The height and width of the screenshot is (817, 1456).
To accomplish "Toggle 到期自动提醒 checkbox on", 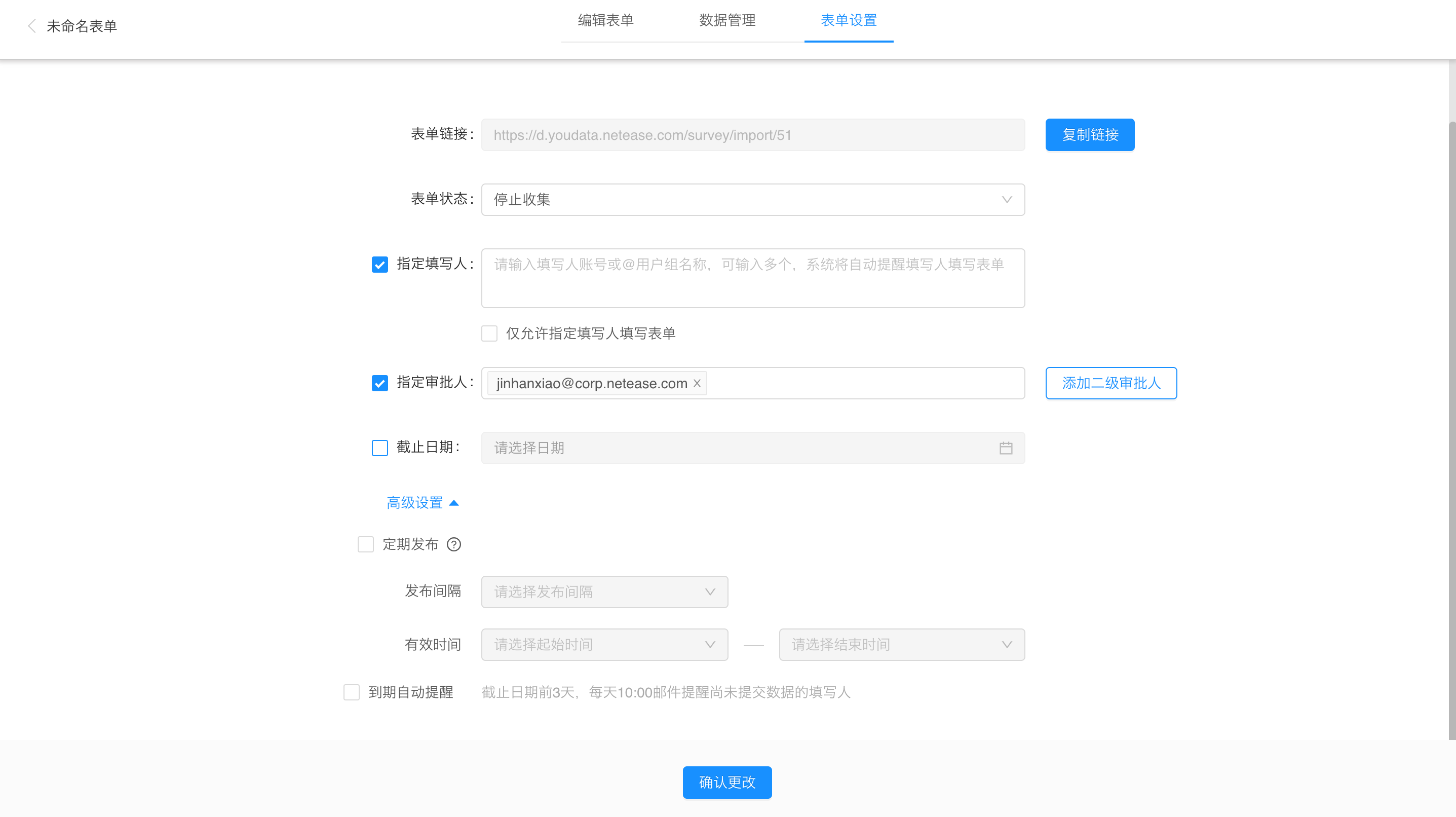I will (x=352, y=692).
